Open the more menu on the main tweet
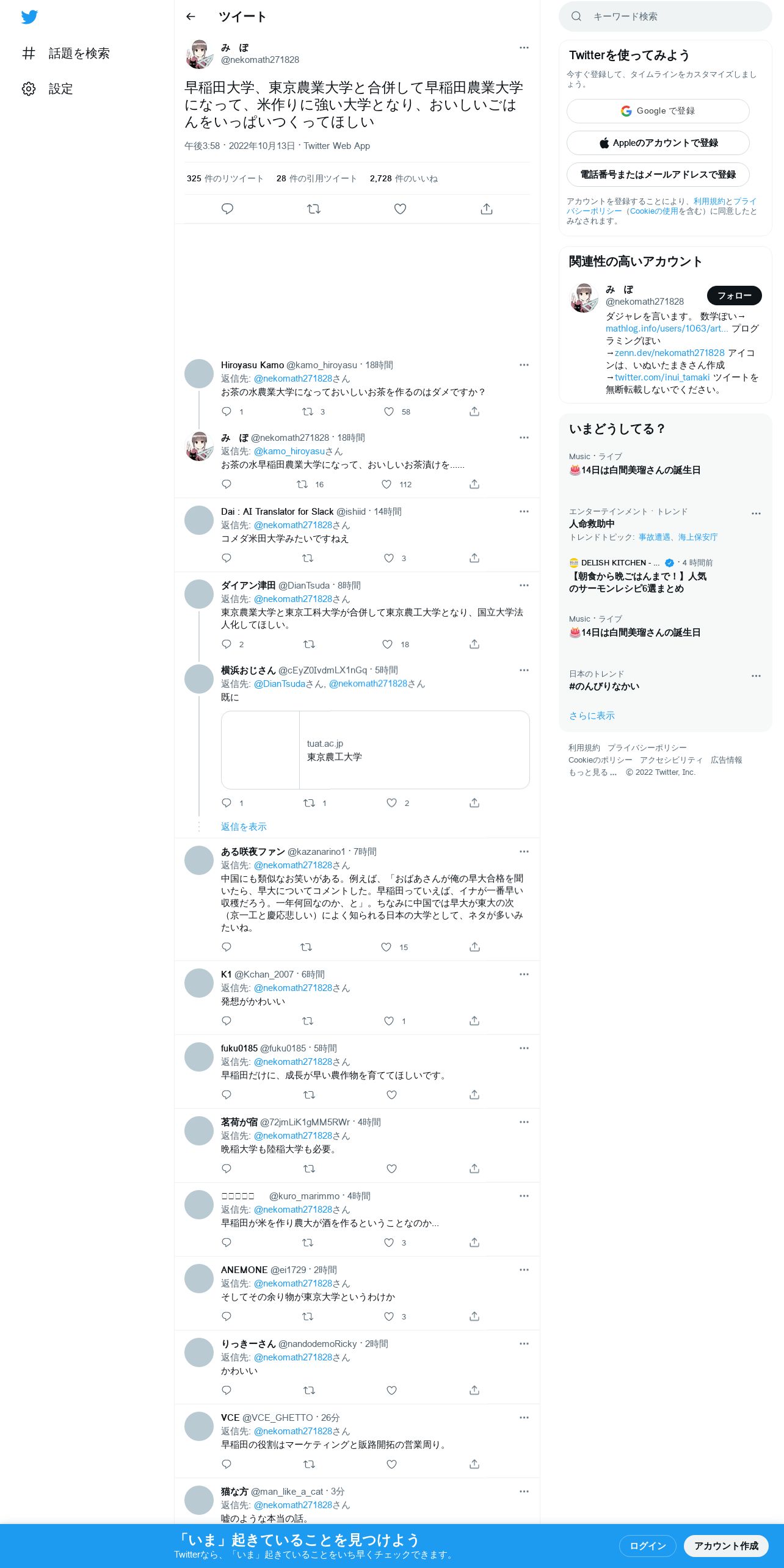The width and height of the screenshot is (784, 1568). (524, 48)
